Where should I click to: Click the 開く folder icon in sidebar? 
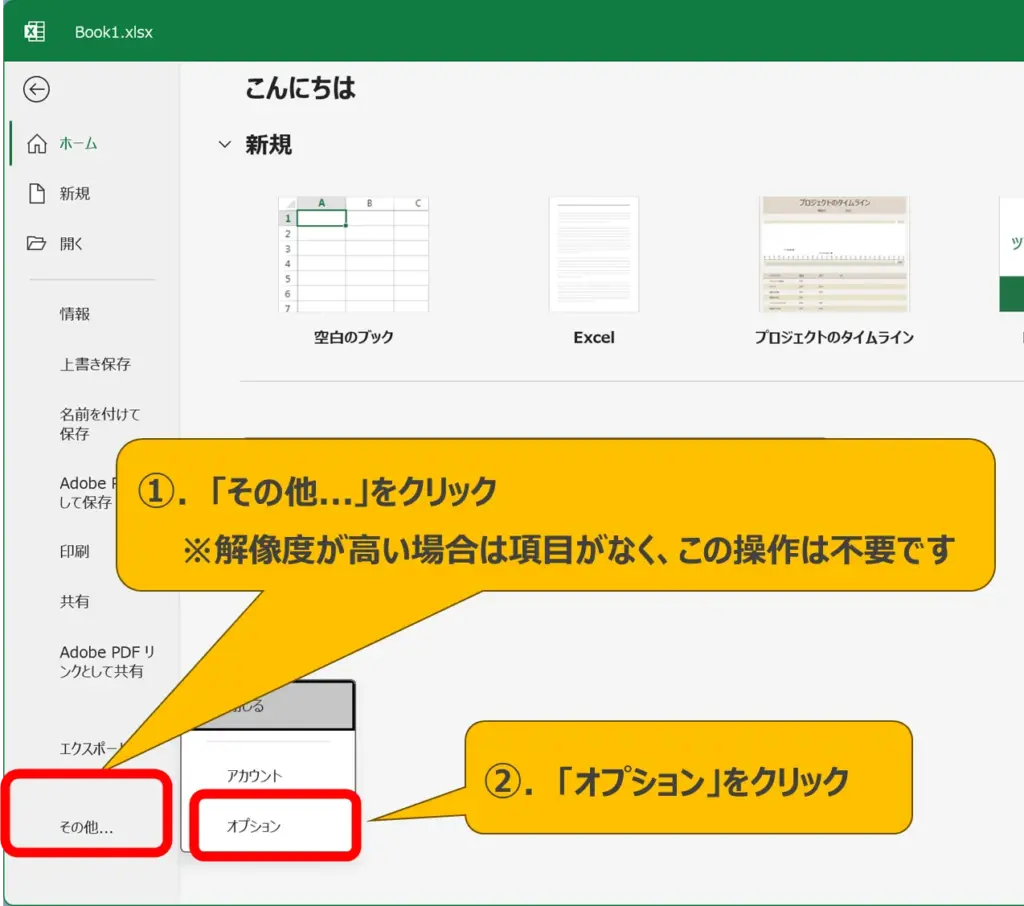pos(37,244)
